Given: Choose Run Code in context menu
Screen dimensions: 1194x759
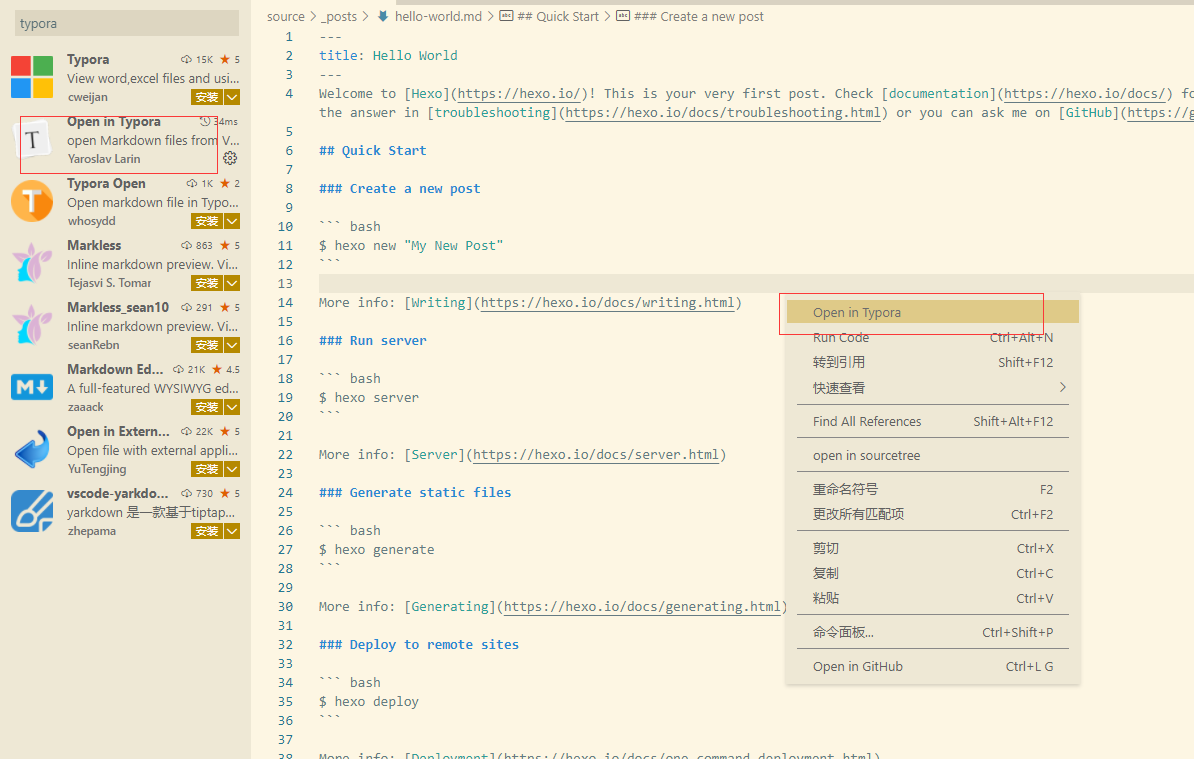Looking at the screenshot, I should 933,337.
